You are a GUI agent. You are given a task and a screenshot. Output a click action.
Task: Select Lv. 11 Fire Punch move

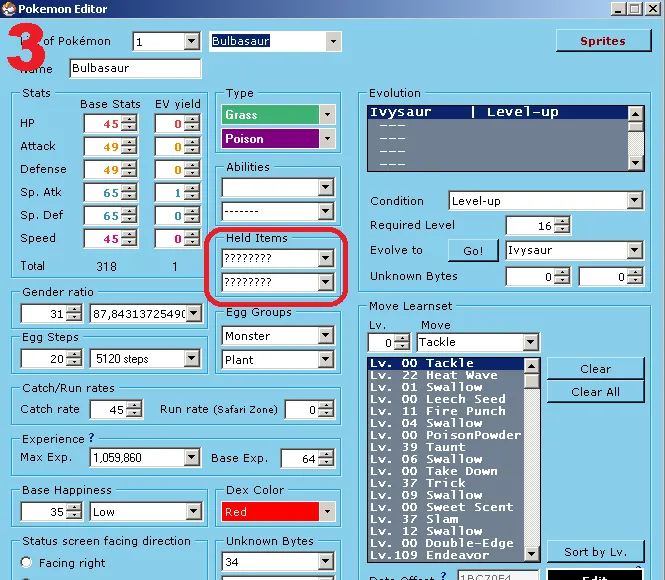click(x=446, y=411)
